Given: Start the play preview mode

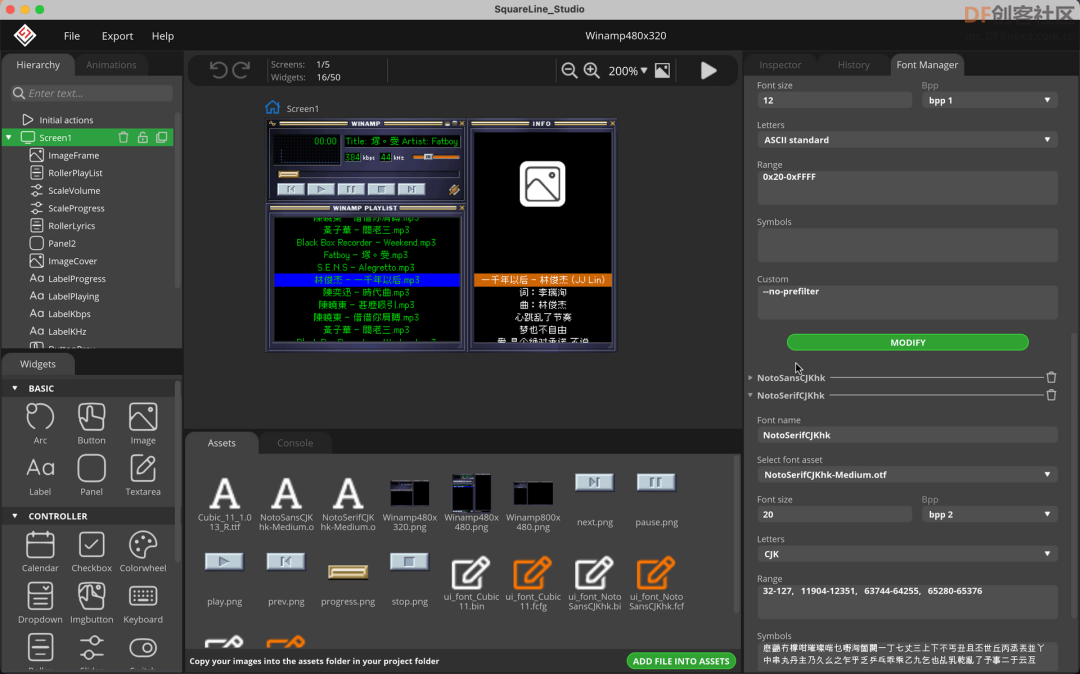Looking at the screenshot, I should [708, 70].
